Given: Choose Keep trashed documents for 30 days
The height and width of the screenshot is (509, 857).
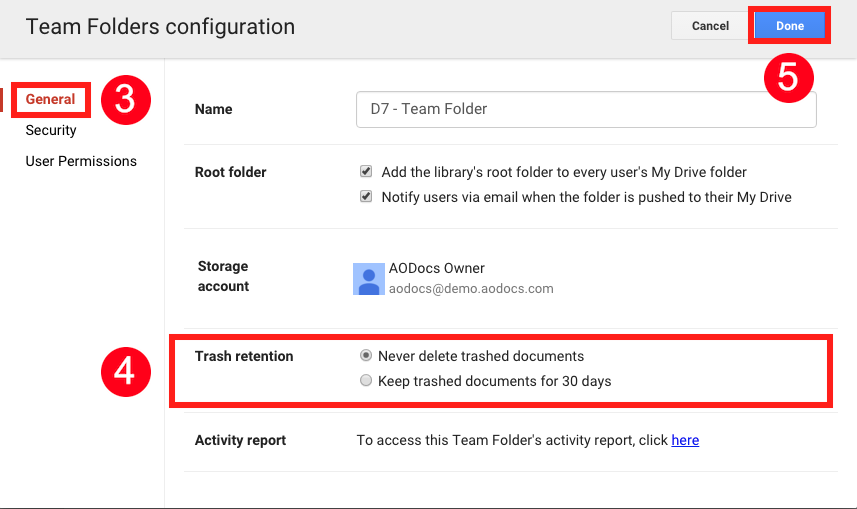Looking at the screenshot, I should point(366,381).
